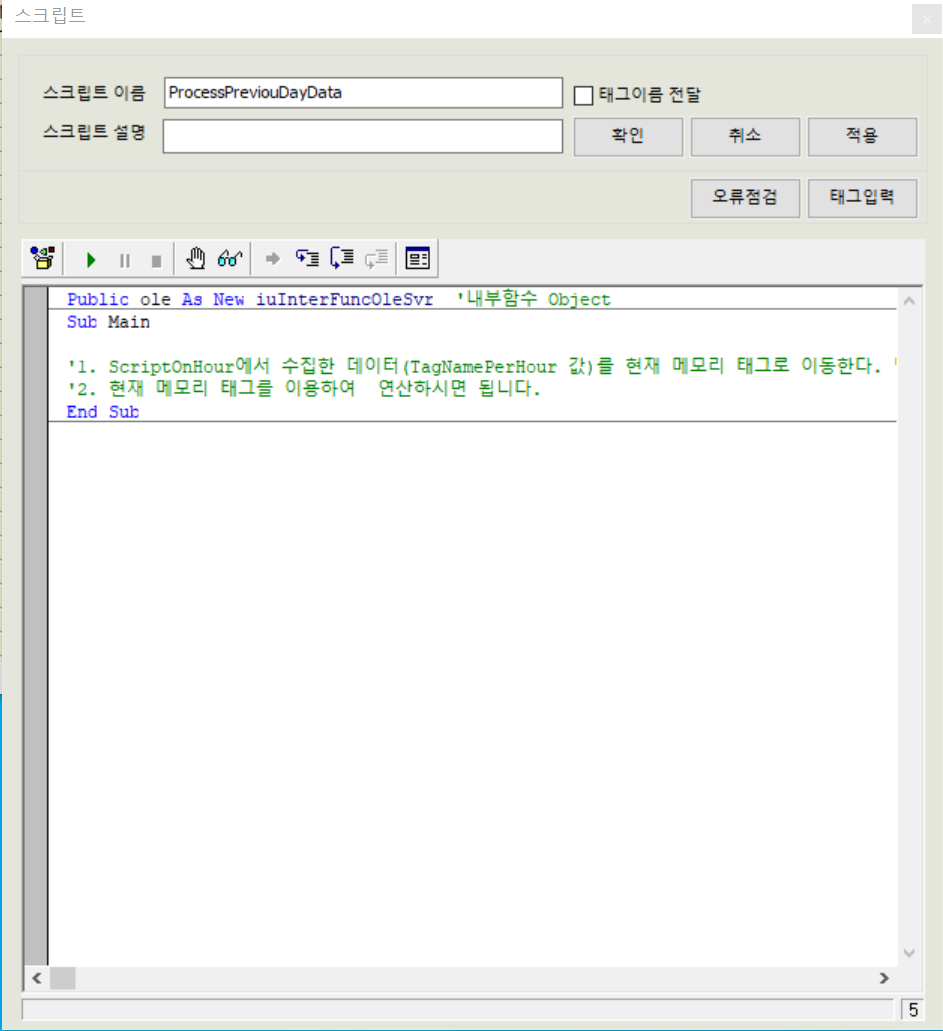Click the 확인 button
This screenshot has height=1031, width=943.
point(628,137)
